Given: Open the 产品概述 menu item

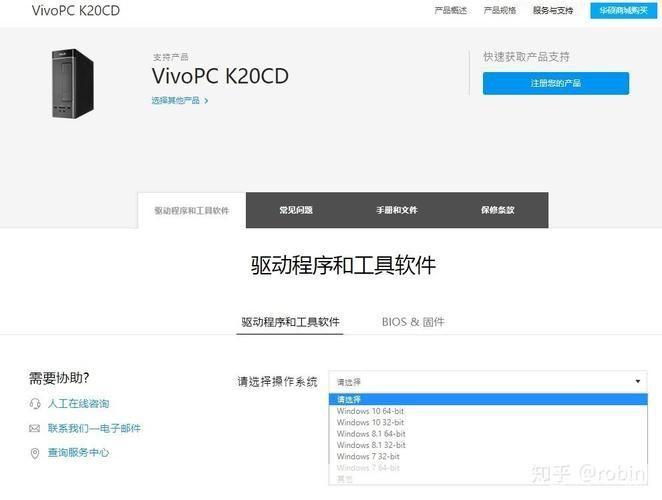Looking at the screenshot, I should click(x=450, y=10).
